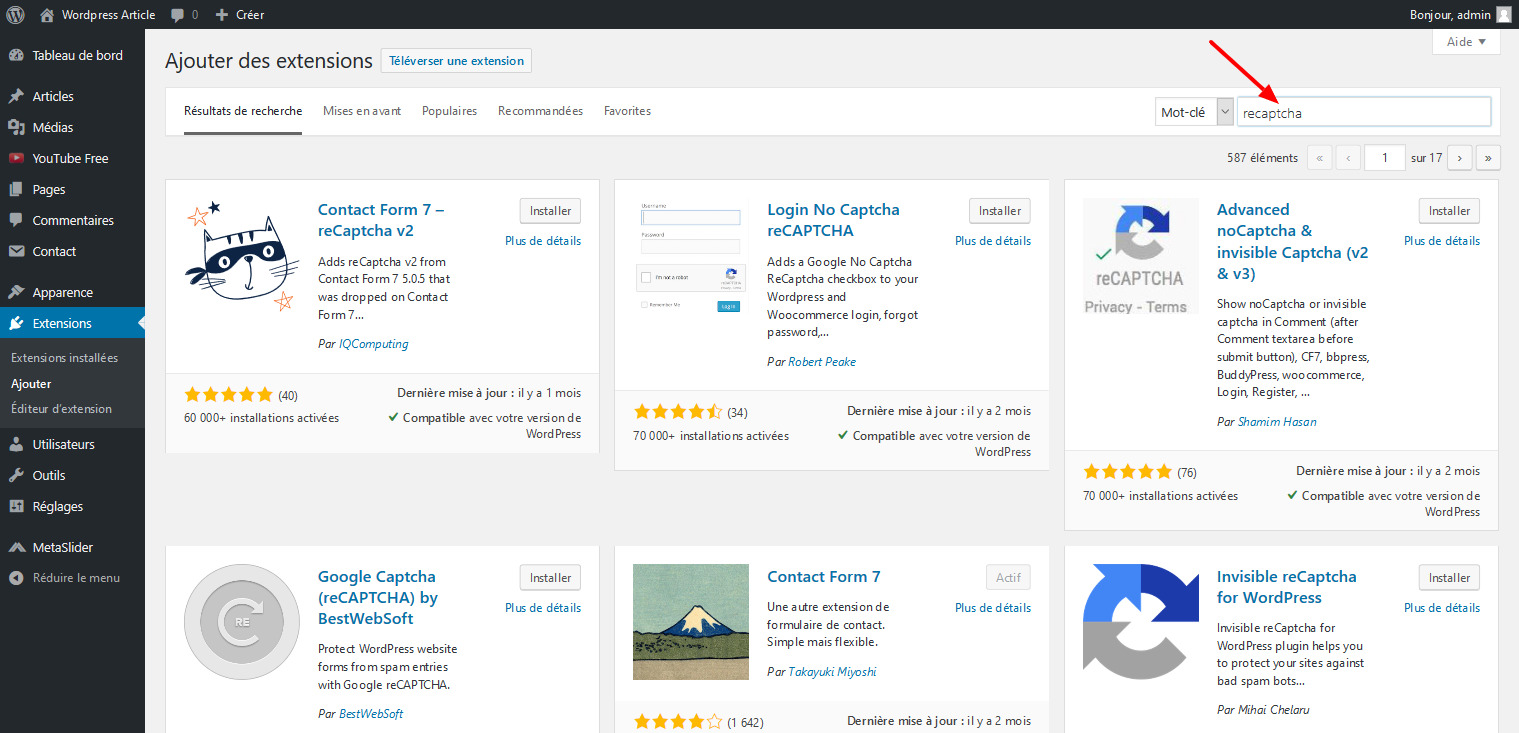Install Advanced noCaptcha & invisible Captcha
The image size is (1519, 733).
1449,211
